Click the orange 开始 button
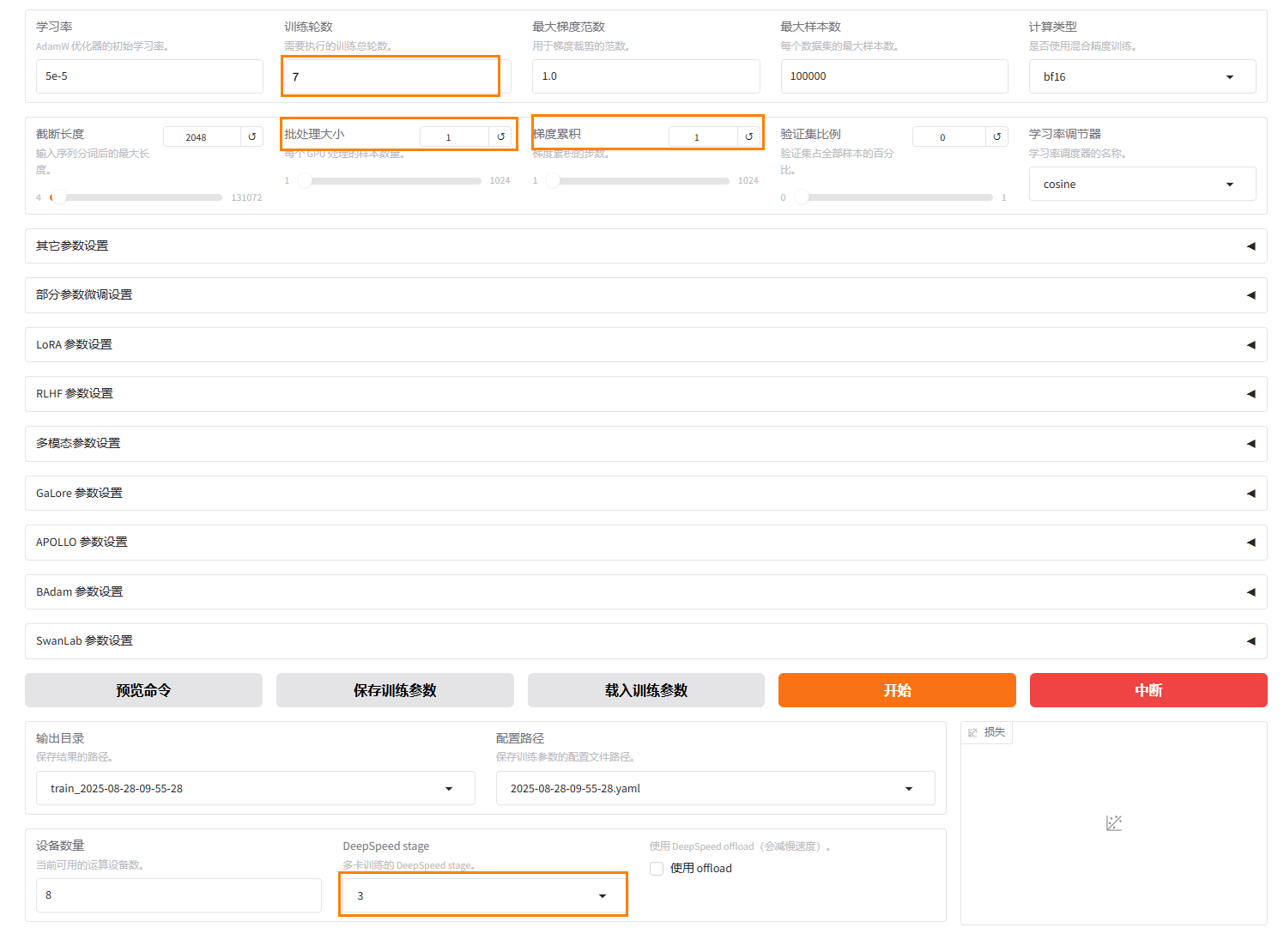The width and height of the screenshot is (1284, 952). pyautogui.click(x=897, y=690)
